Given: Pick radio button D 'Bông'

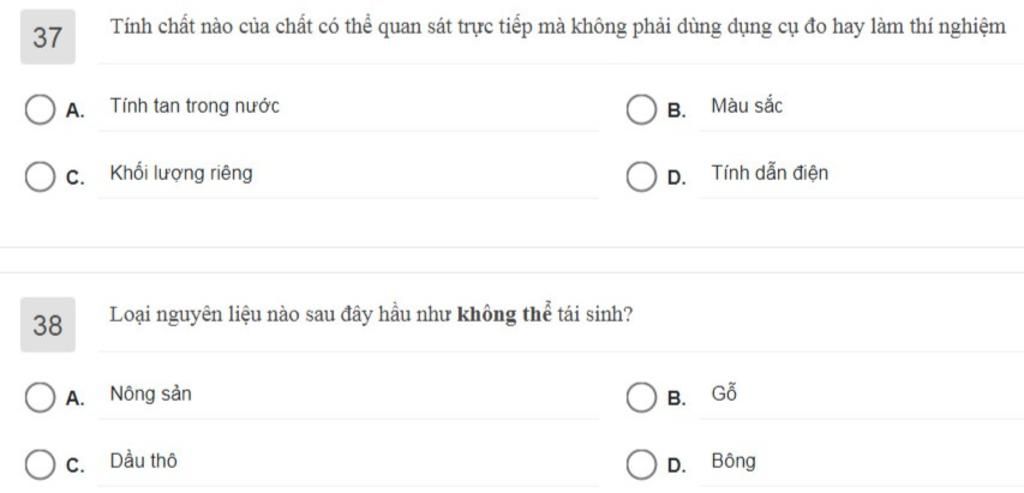Looking at the screenshot, I should click(641, 465).
